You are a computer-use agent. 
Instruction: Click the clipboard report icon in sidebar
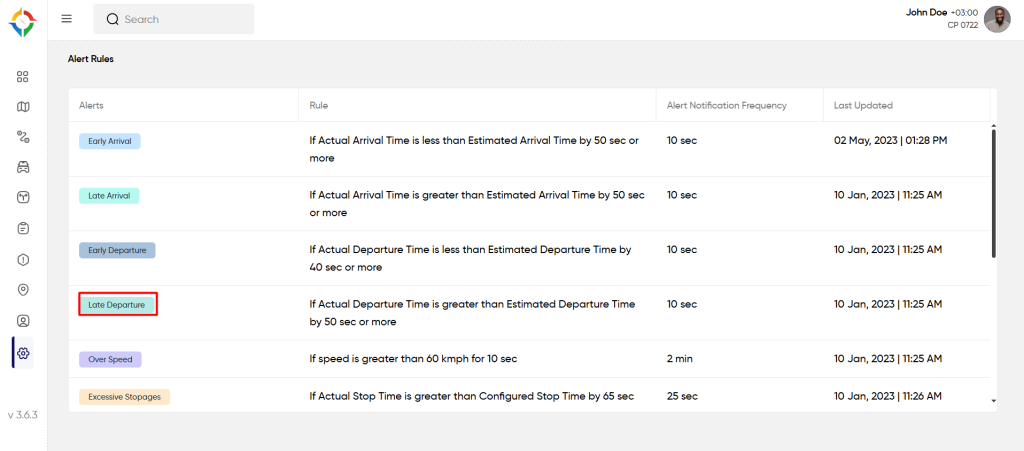[23, 228]
